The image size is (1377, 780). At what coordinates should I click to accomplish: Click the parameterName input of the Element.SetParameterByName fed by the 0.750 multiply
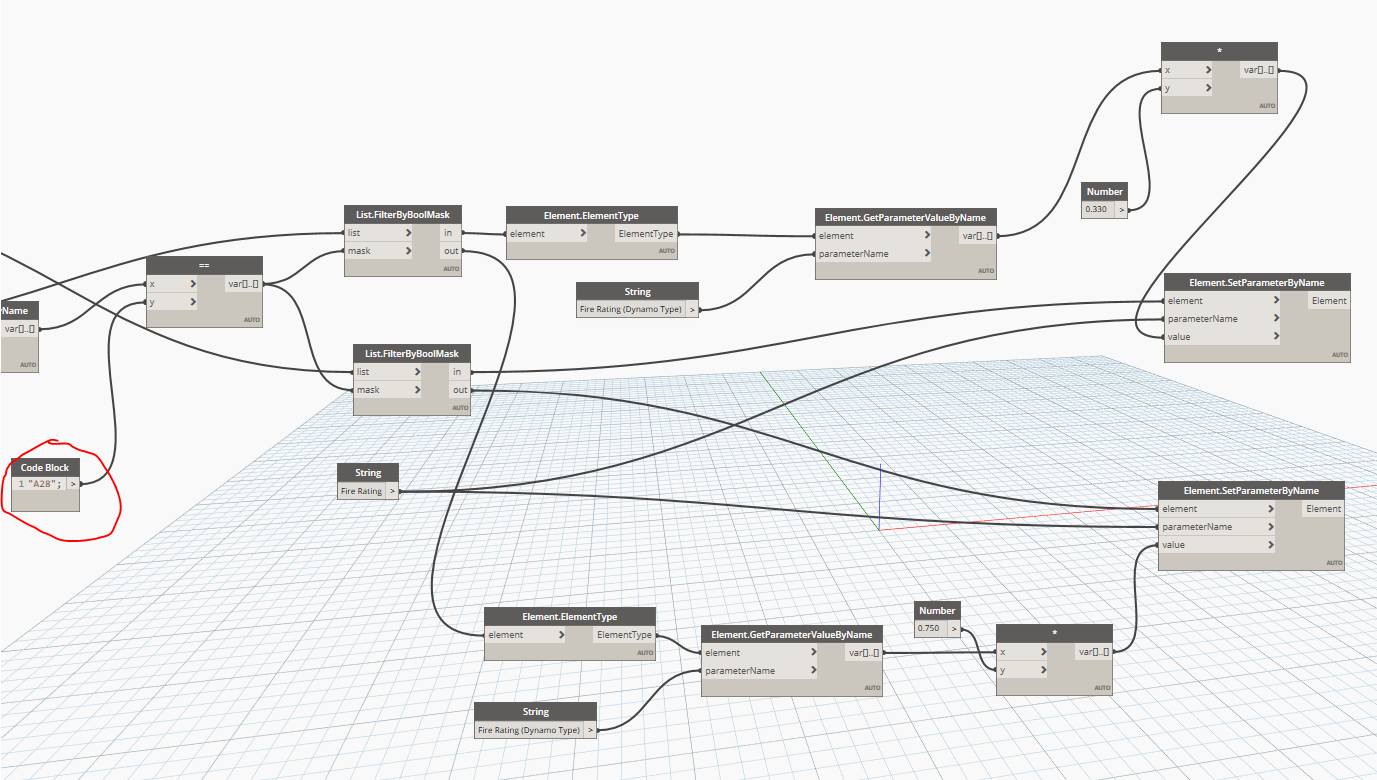[1218, 527]
